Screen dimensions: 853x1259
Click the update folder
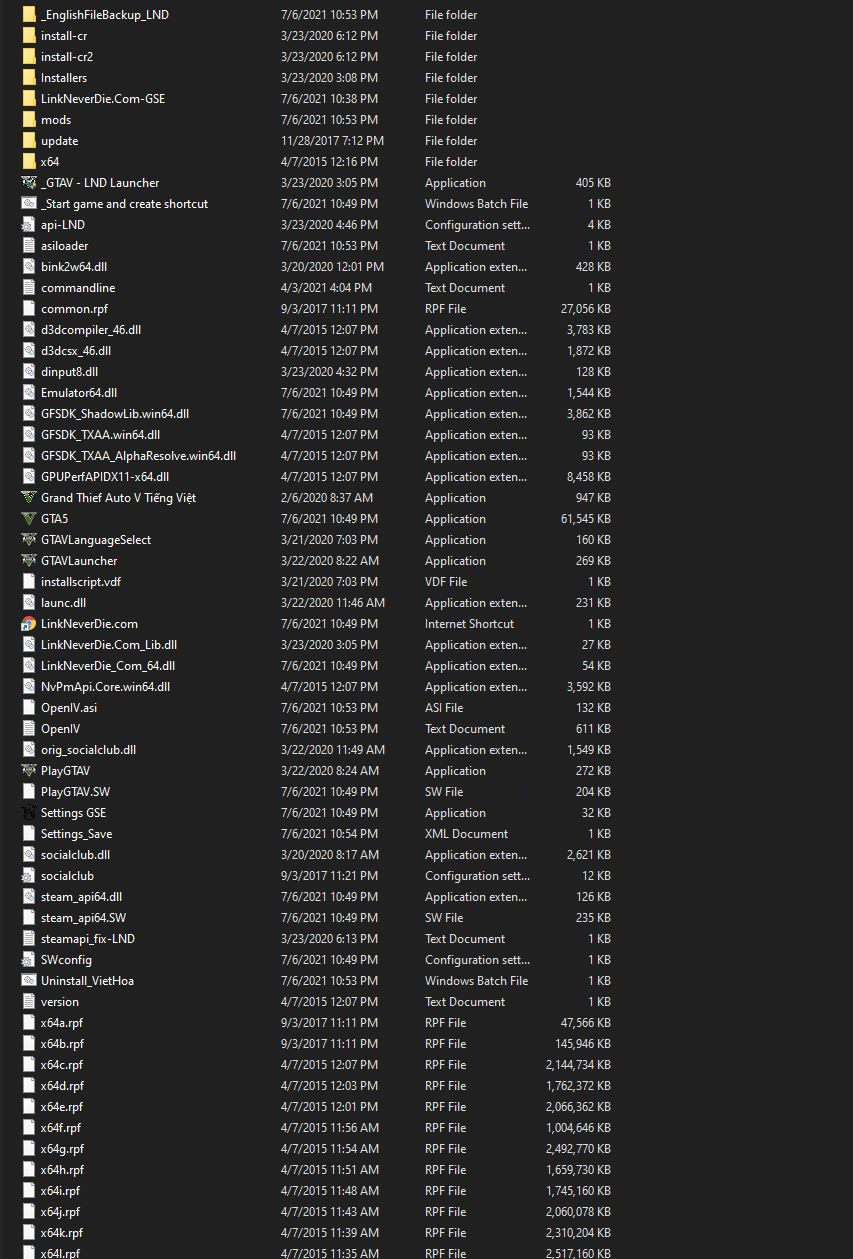pos(29,140)
